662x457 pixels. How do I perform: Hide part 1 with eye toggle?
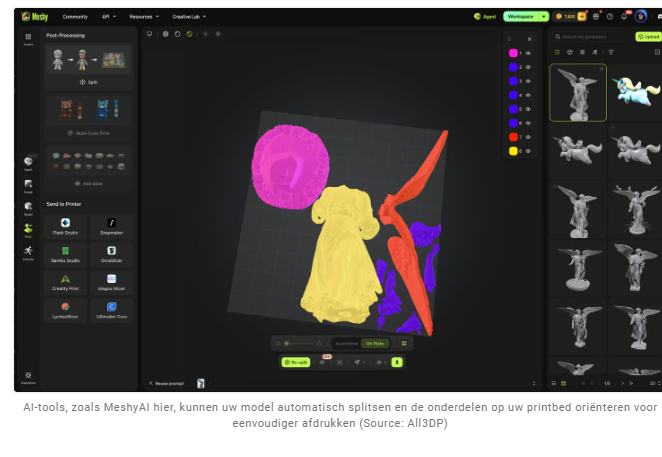click(528, 53)
